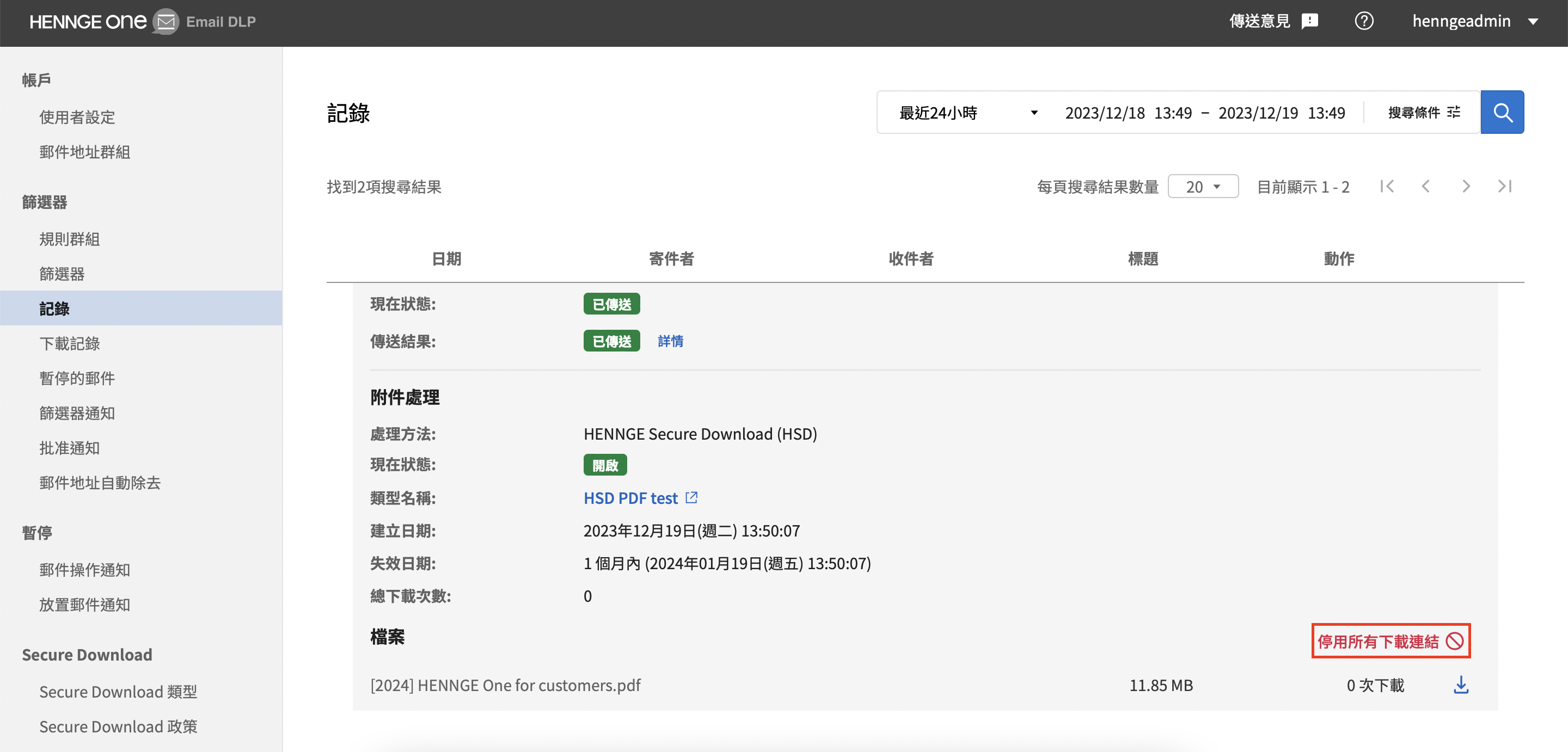Click the 收件者 column header
The image size is (1568, 752).
[x=911, y=258]
